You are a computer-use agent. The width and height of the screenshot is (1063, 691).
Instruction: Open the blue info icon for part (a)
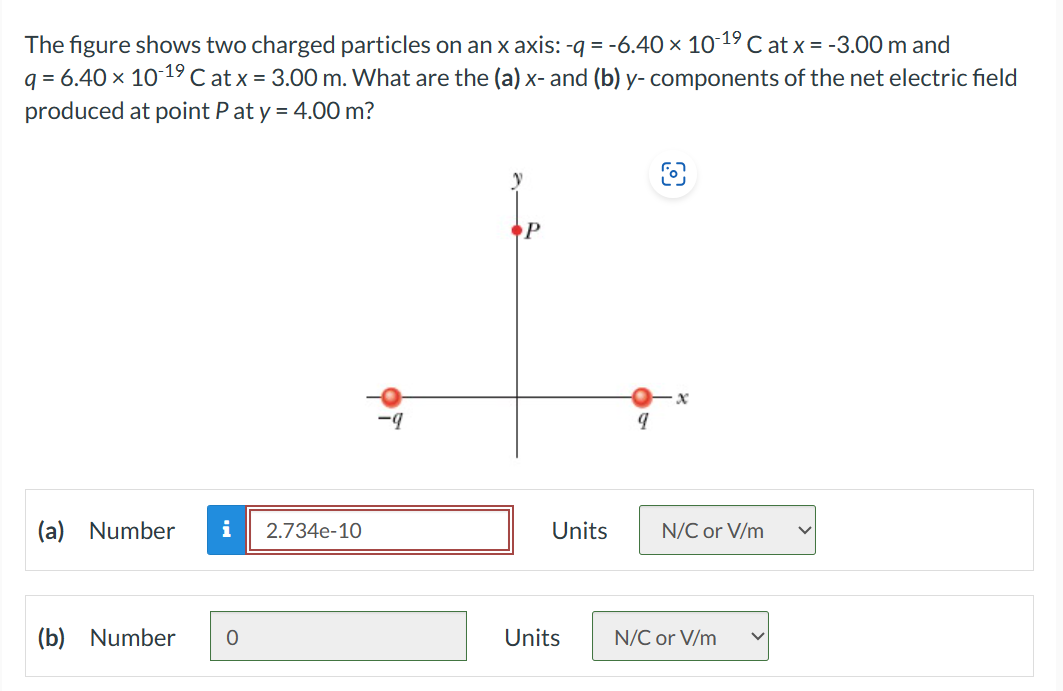226,531
